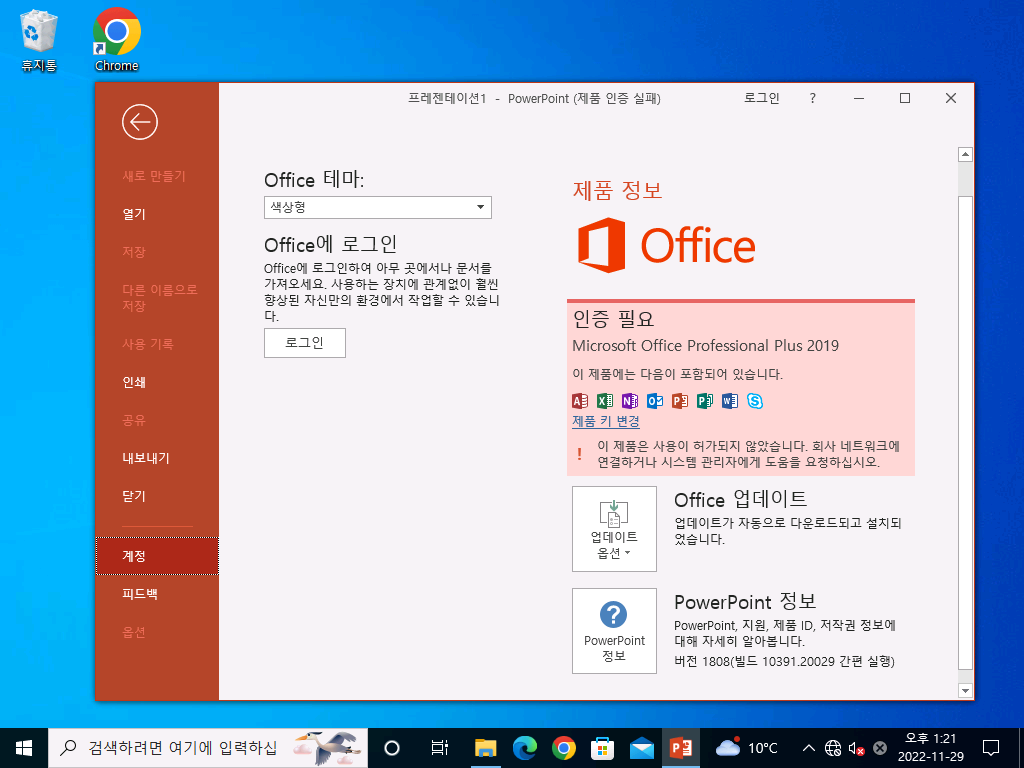This screenshot has width=1024, height=768.
Task: Click the red exclamation warning icon
Action: (x=579, y=453)
